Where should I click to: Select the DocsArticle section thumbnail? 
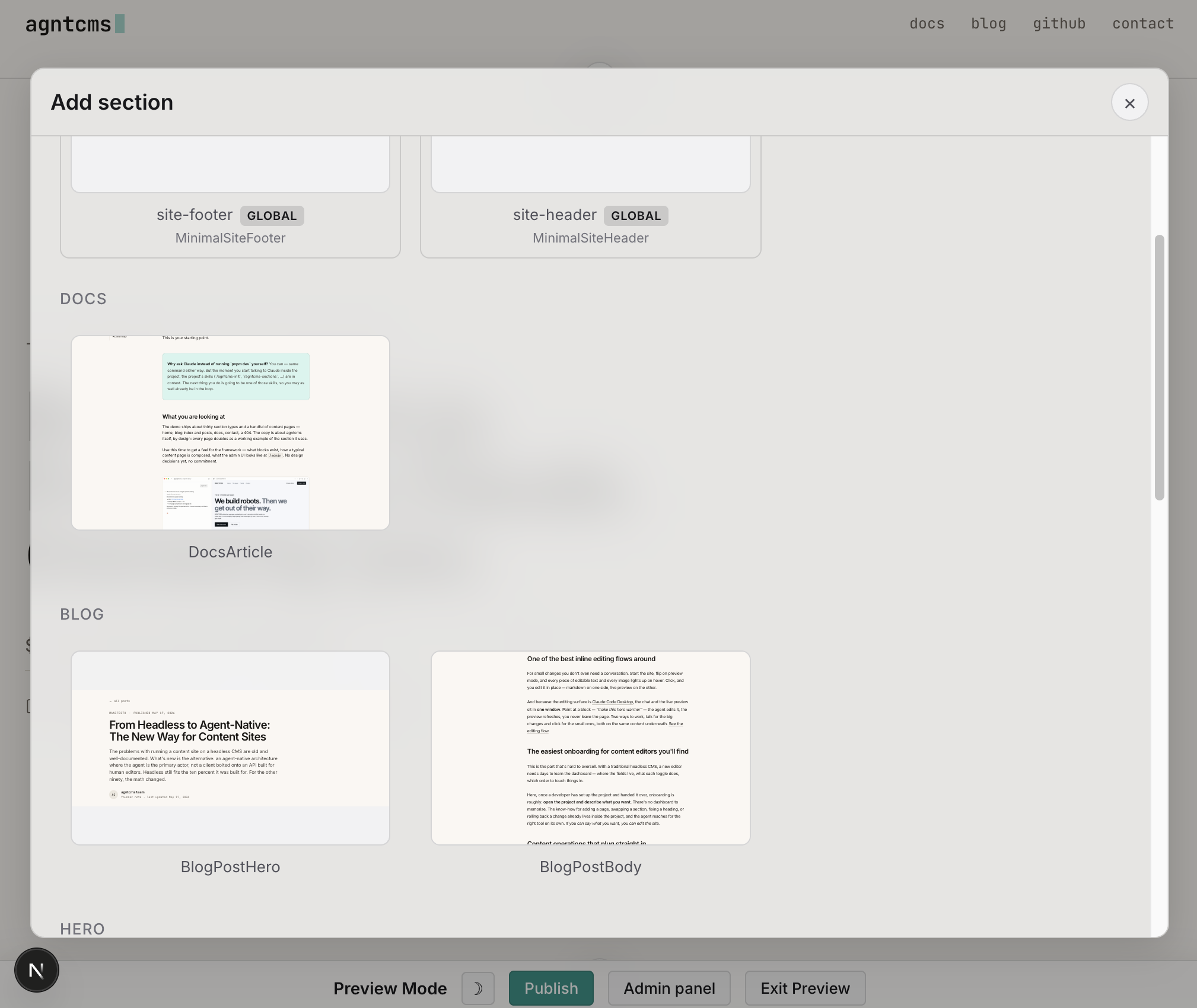(x=230, y=433)
